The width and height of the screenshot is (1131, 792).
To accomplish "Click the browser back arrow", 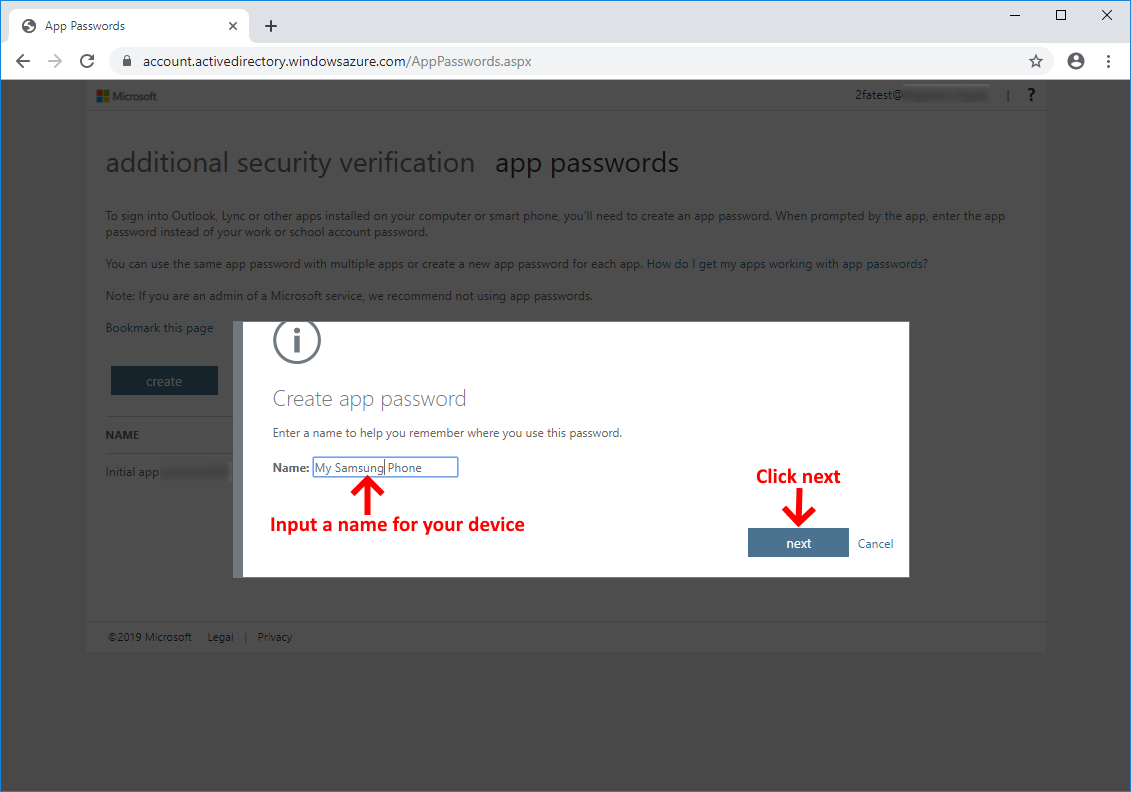I will click(x=23, y=61).
